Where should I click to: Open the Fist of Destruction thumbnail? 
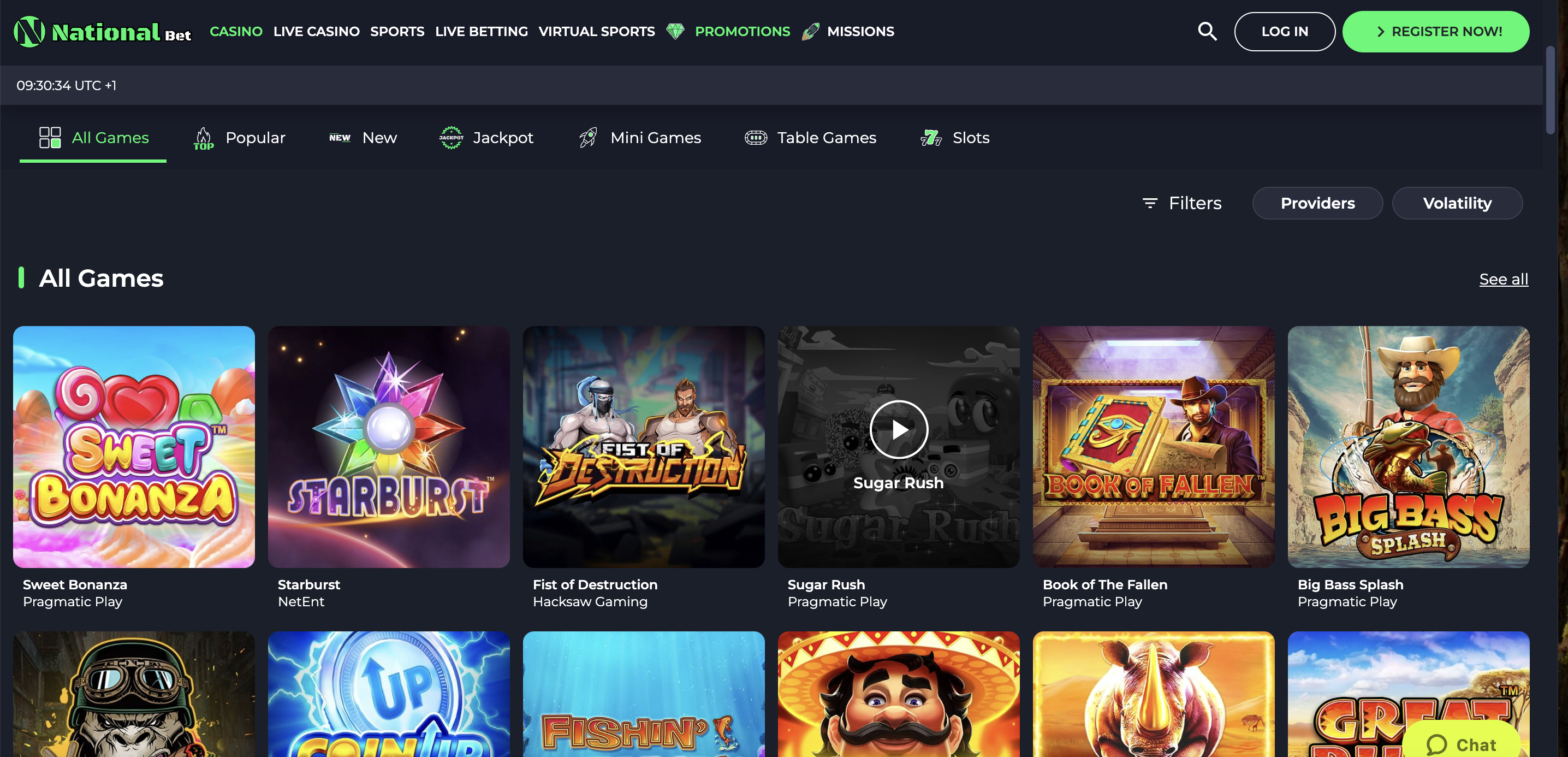[x=643, y=446]
